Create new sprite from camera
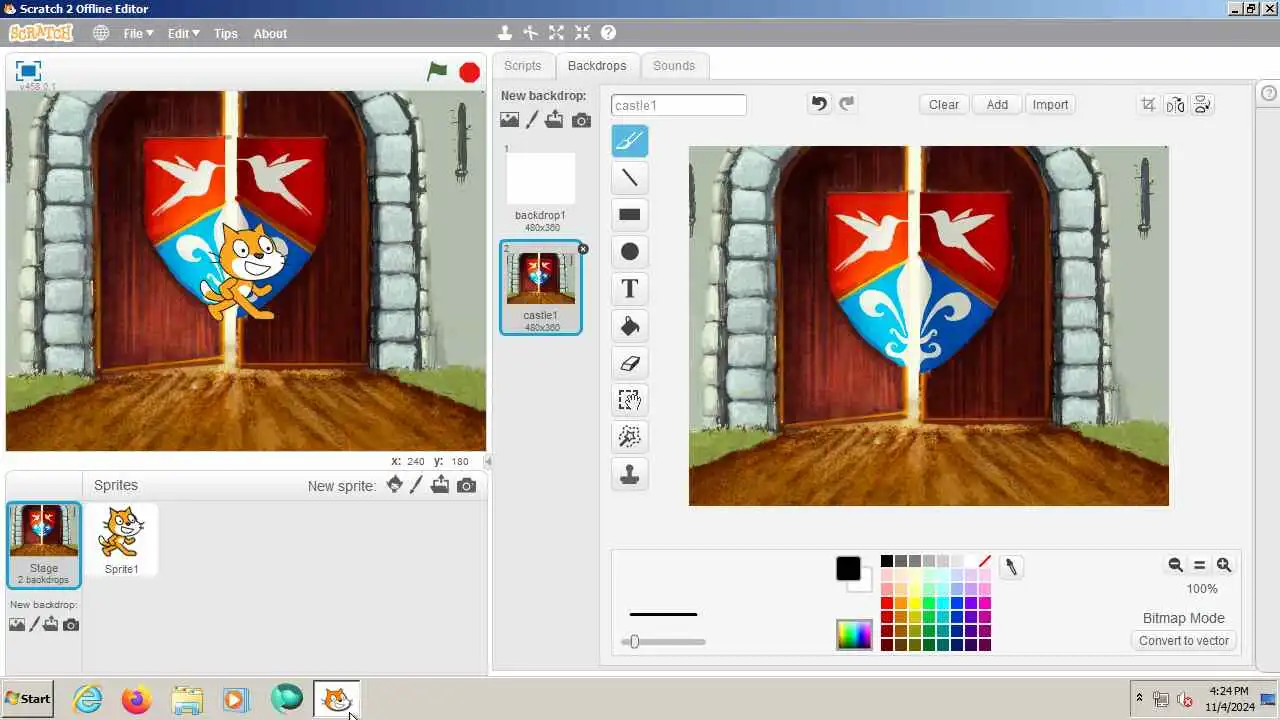The image size is (1280, 720). pos(466,485)
